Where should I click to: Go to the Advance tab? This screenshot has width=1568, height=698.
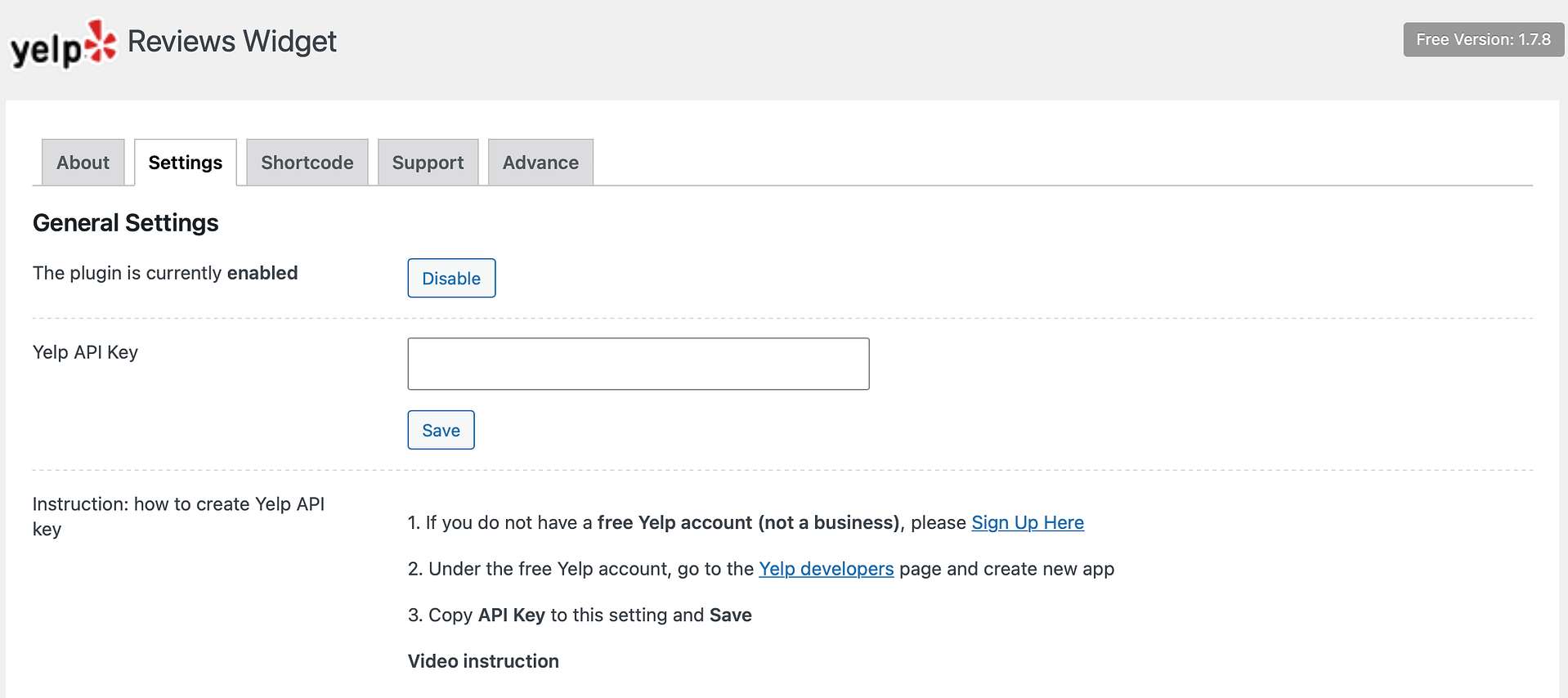[540, 163]
